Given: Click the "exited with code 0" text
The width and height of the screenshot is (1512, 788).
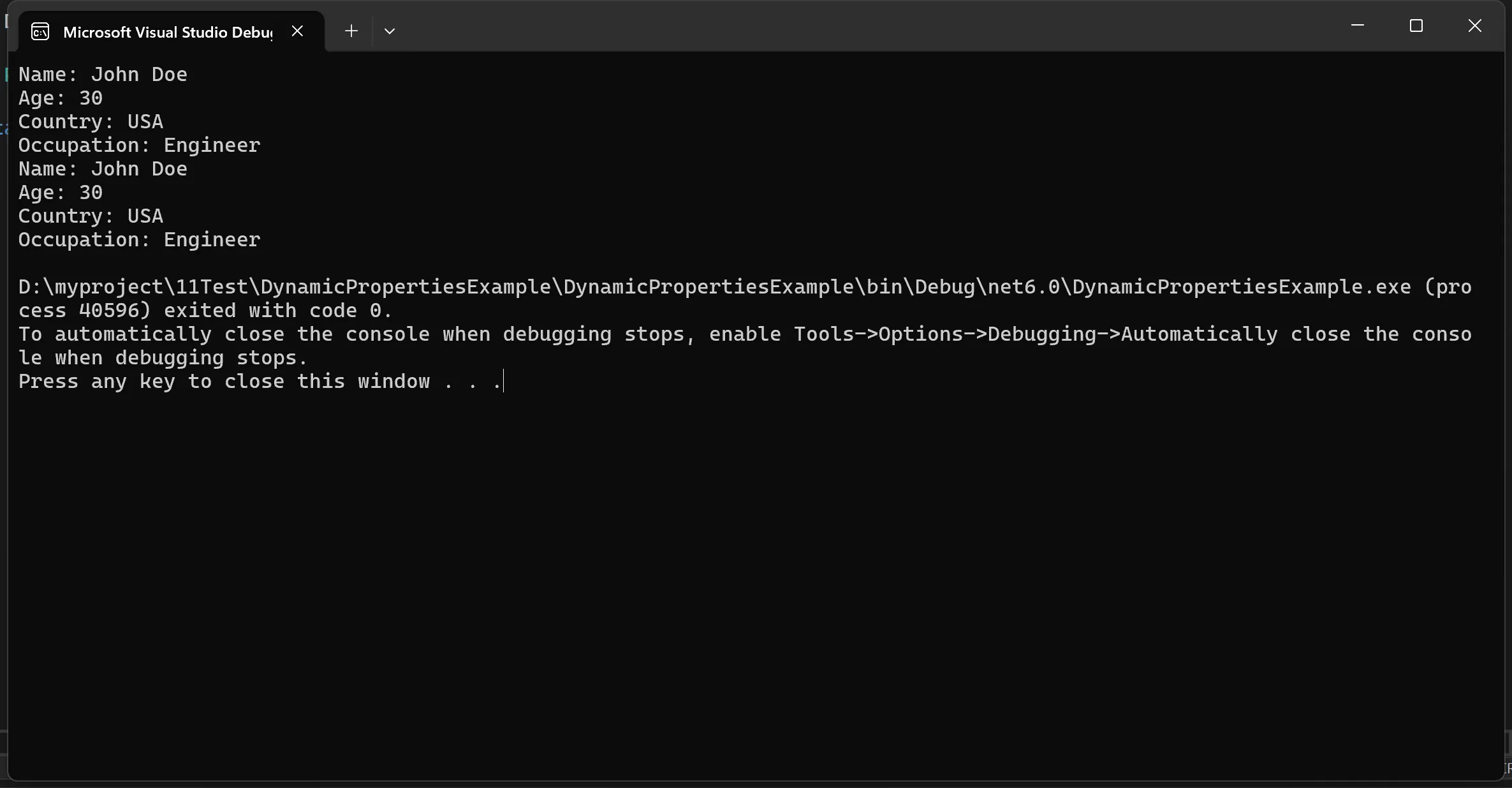Looking at the screenshot, I should (x=278, y=311).
